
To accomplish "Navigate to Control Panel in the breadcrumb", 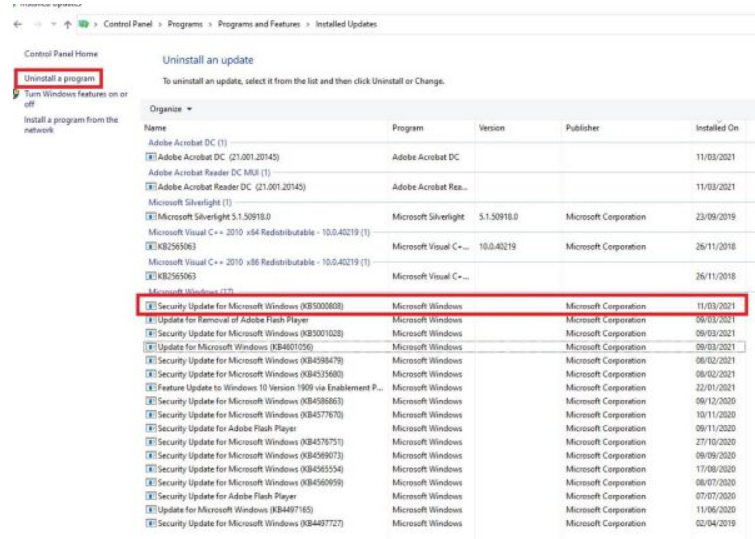I will tap(128, 24).
